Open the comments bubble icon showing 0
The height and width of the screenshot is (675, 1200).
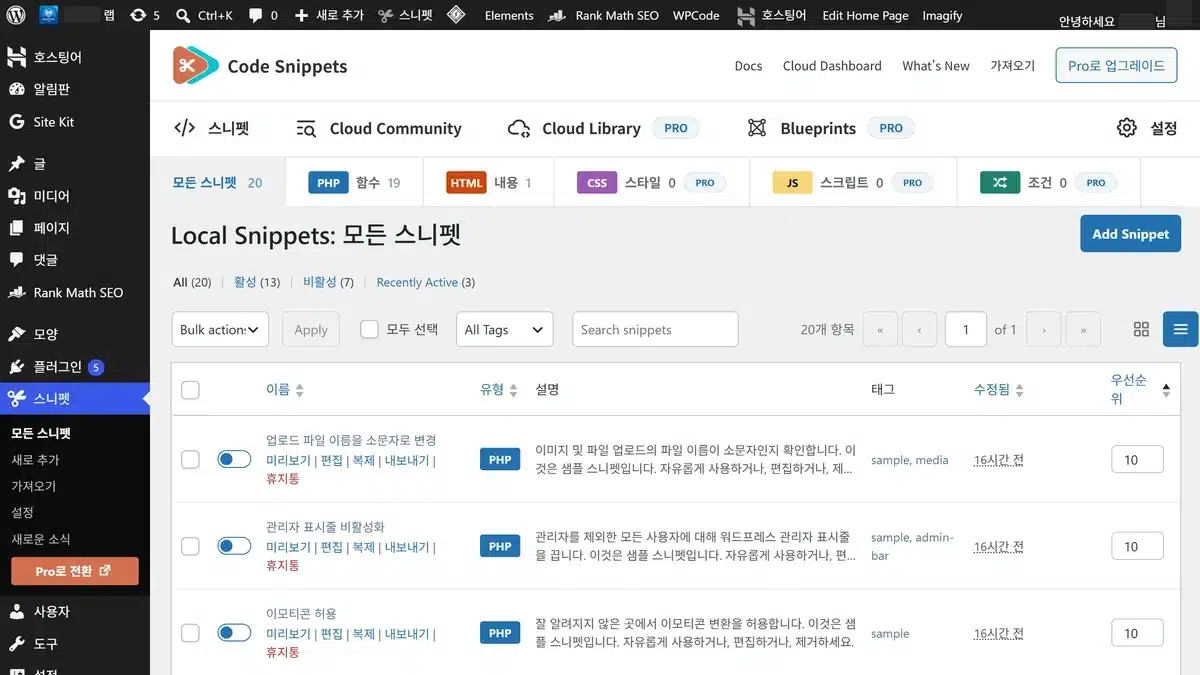264,15
